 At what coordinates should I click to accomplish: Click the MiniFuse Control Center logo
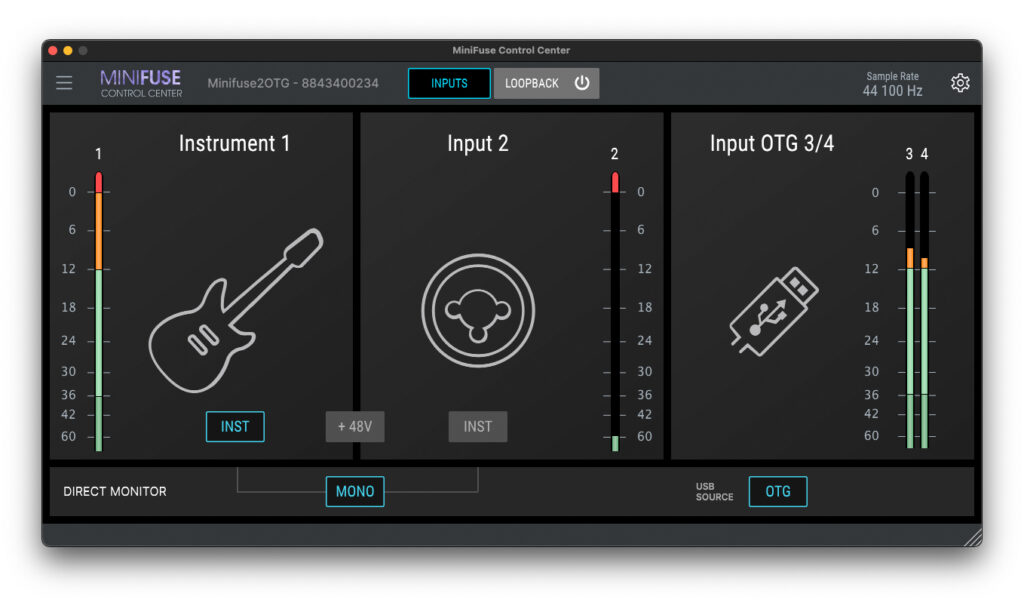[141, 83]
